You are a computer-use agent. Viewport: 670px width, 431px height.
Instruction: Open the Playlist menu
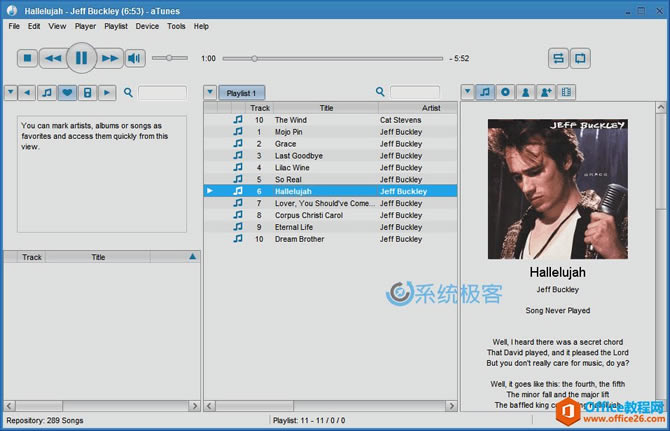116,26
